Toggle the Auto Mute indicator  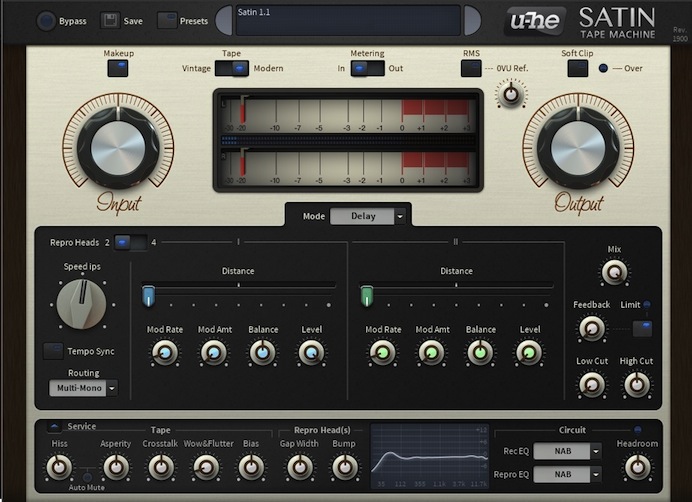[x=87, y=477]
